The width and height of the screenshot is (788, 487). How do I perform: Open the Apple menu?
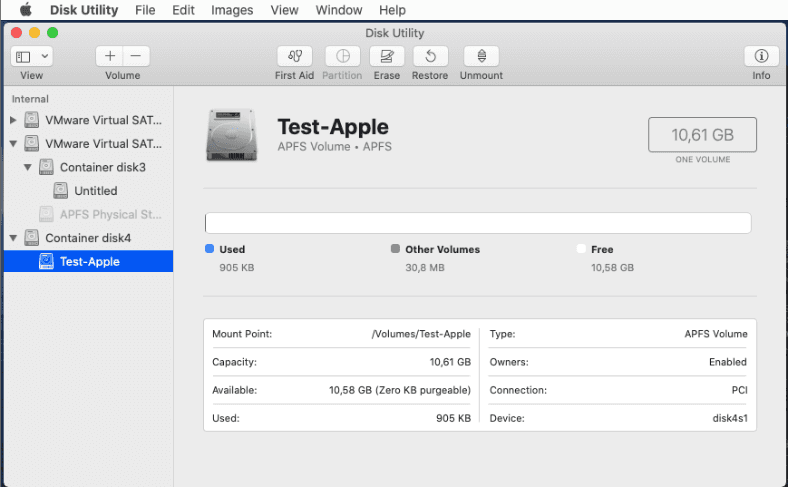click(25, 10)
